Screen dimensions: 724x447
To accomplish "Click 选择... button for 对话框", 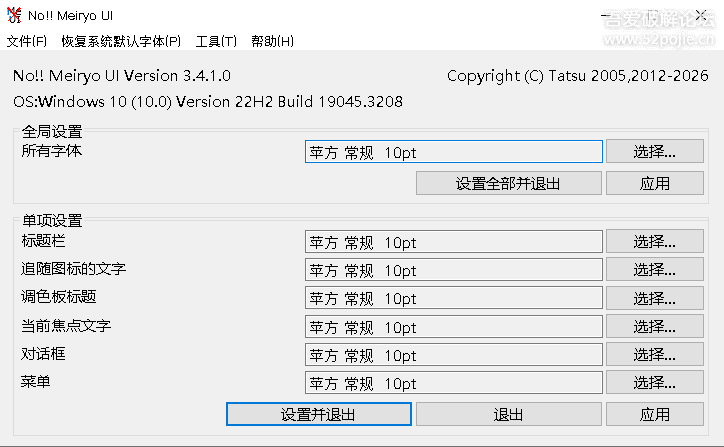I will point(655,355).
